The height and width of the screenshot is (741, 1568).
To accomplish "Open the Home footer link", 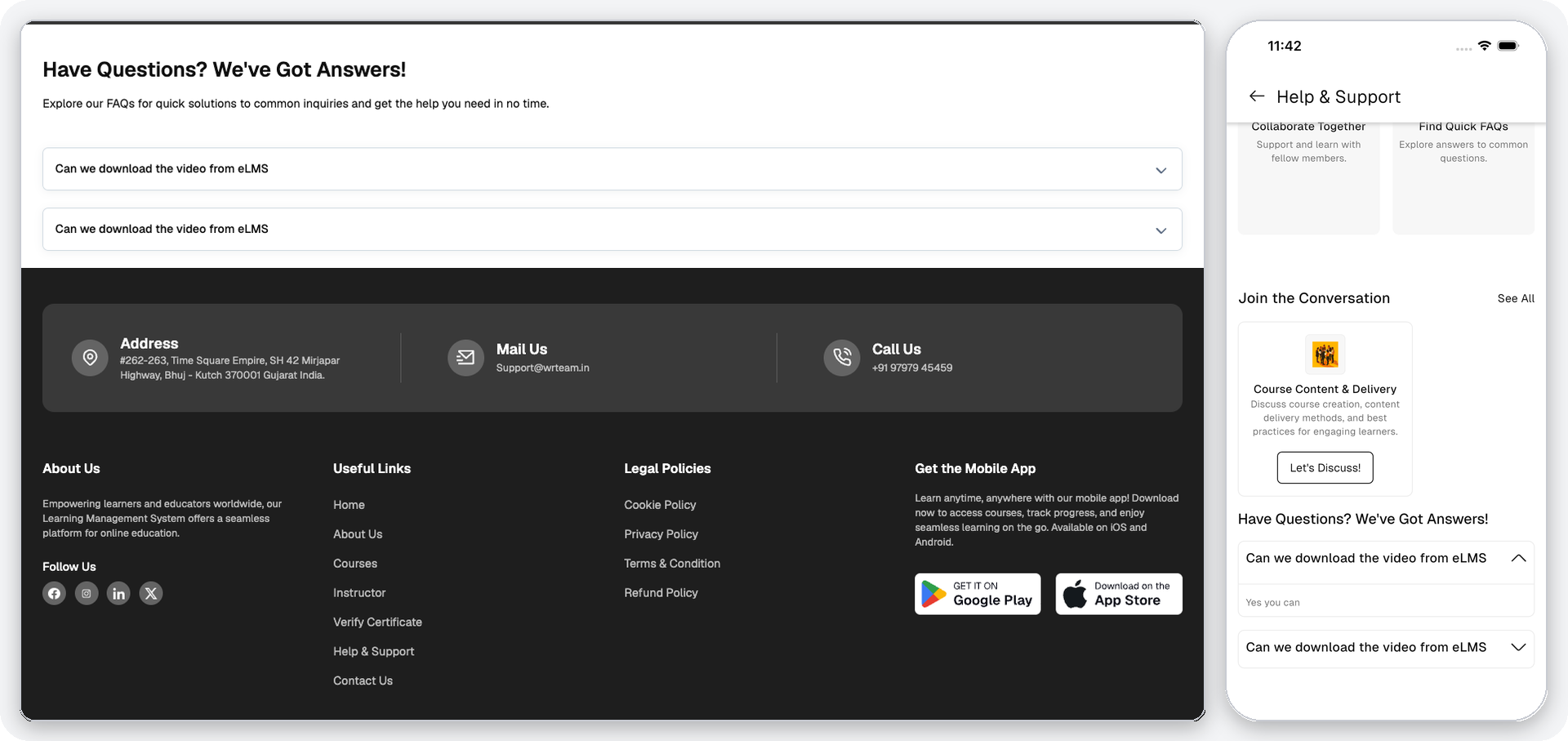I will click(x=349, y=505).
